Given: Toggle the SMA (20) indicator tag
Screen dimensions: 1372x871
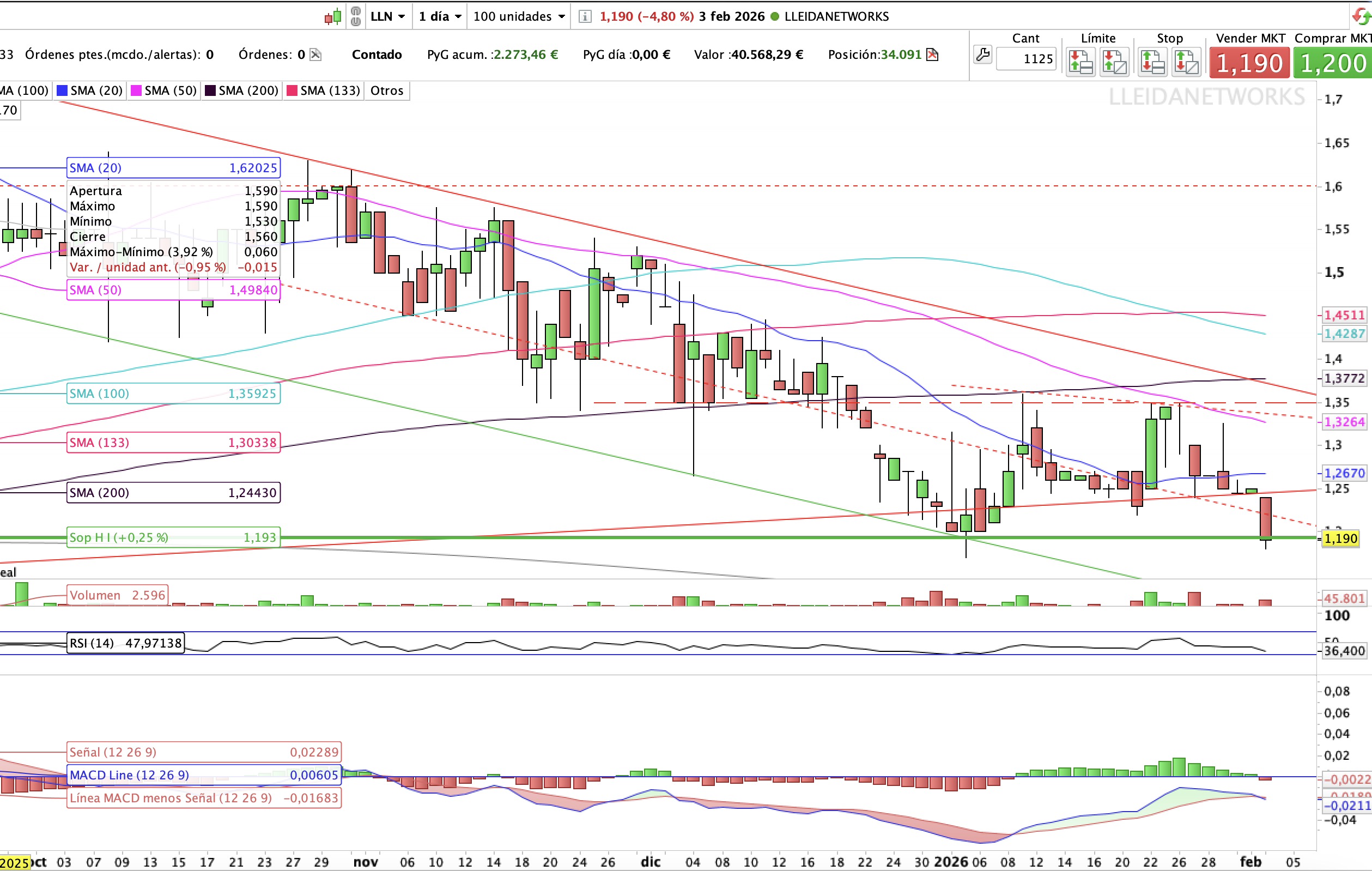Looking at the screenshot, I should [x=90, y=90].
